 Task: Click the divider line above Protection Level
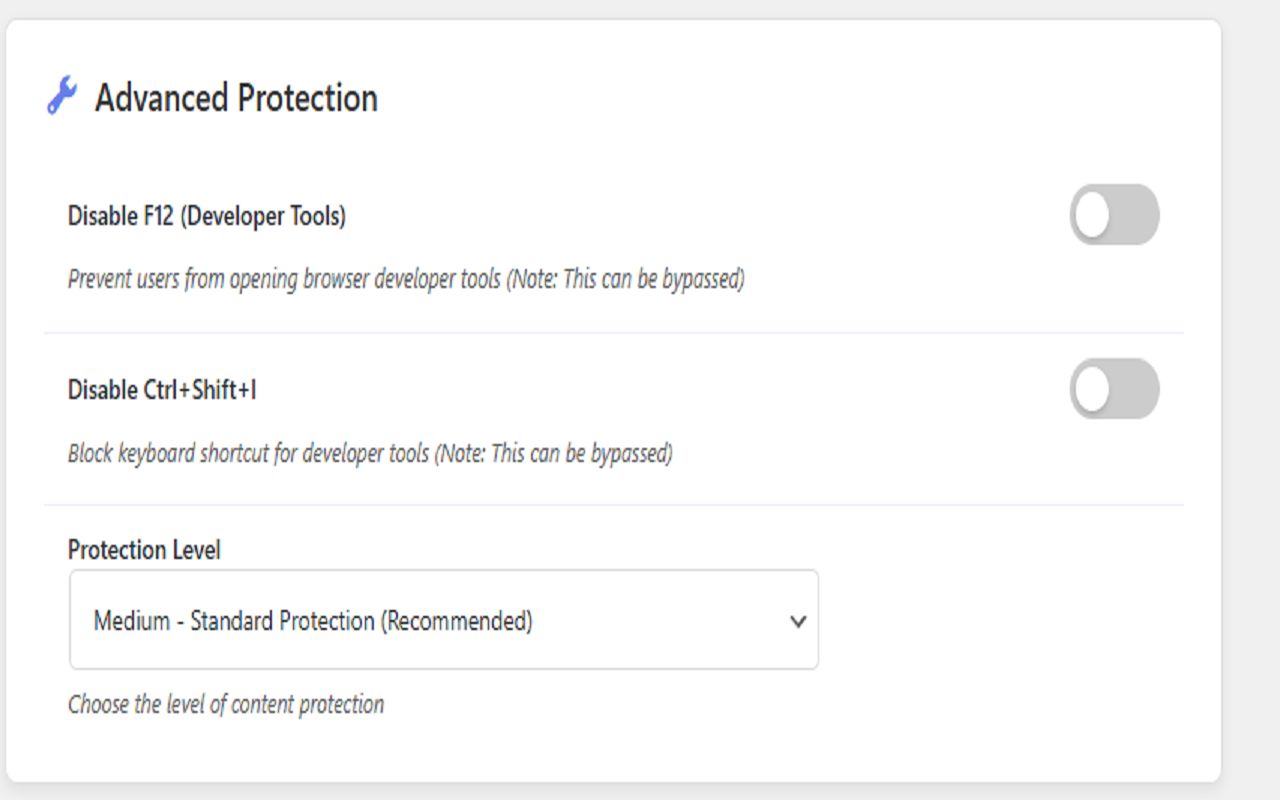click(x=613, y=506)
